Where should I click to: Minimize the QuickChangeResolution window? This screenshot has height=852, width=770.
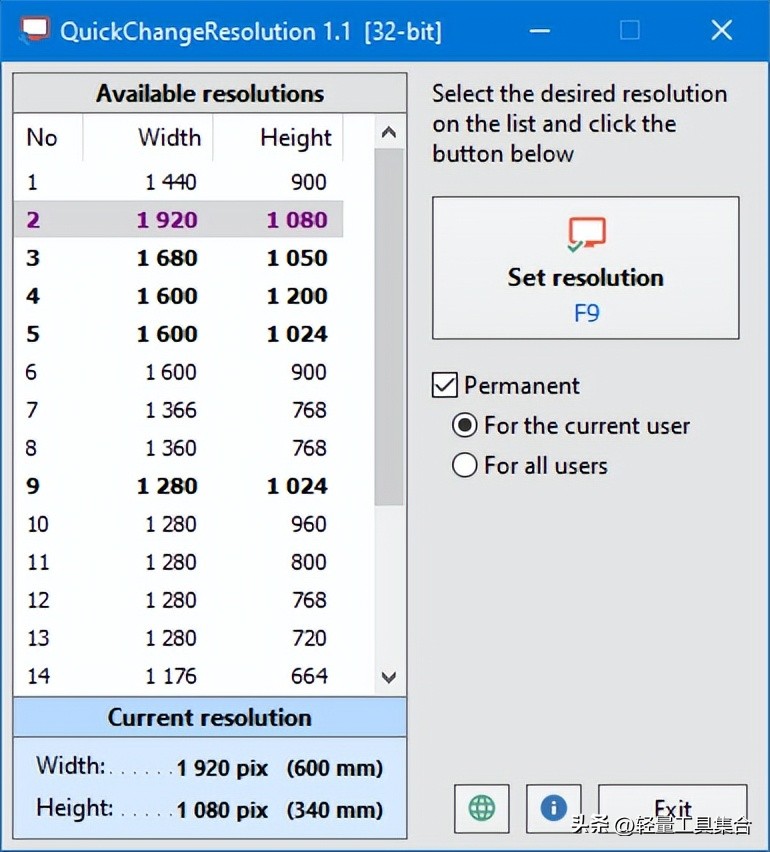pos(540,30)
